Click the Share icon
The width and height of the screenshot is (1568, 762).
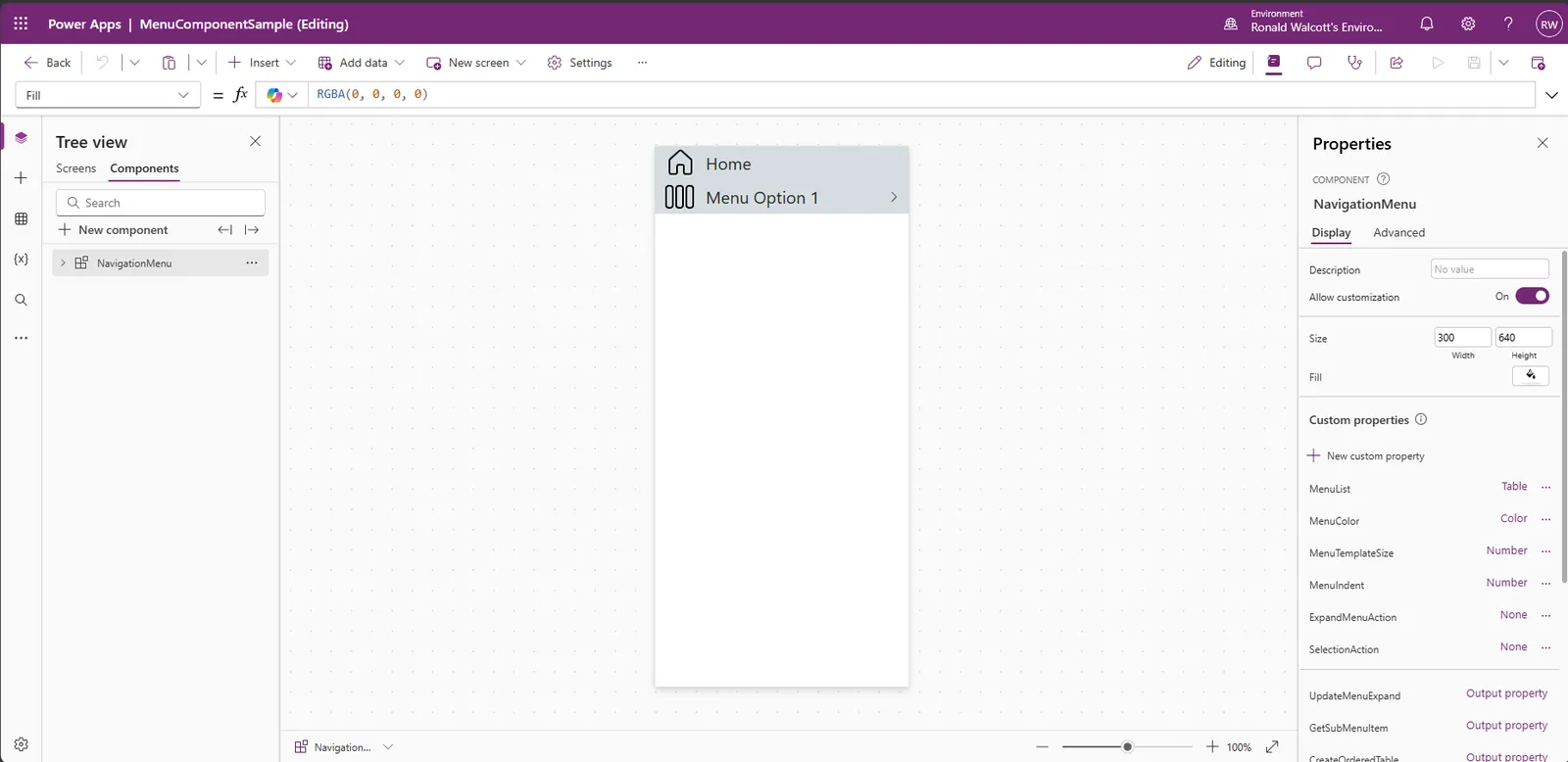pyautogui.click(x=1396, y=63)
